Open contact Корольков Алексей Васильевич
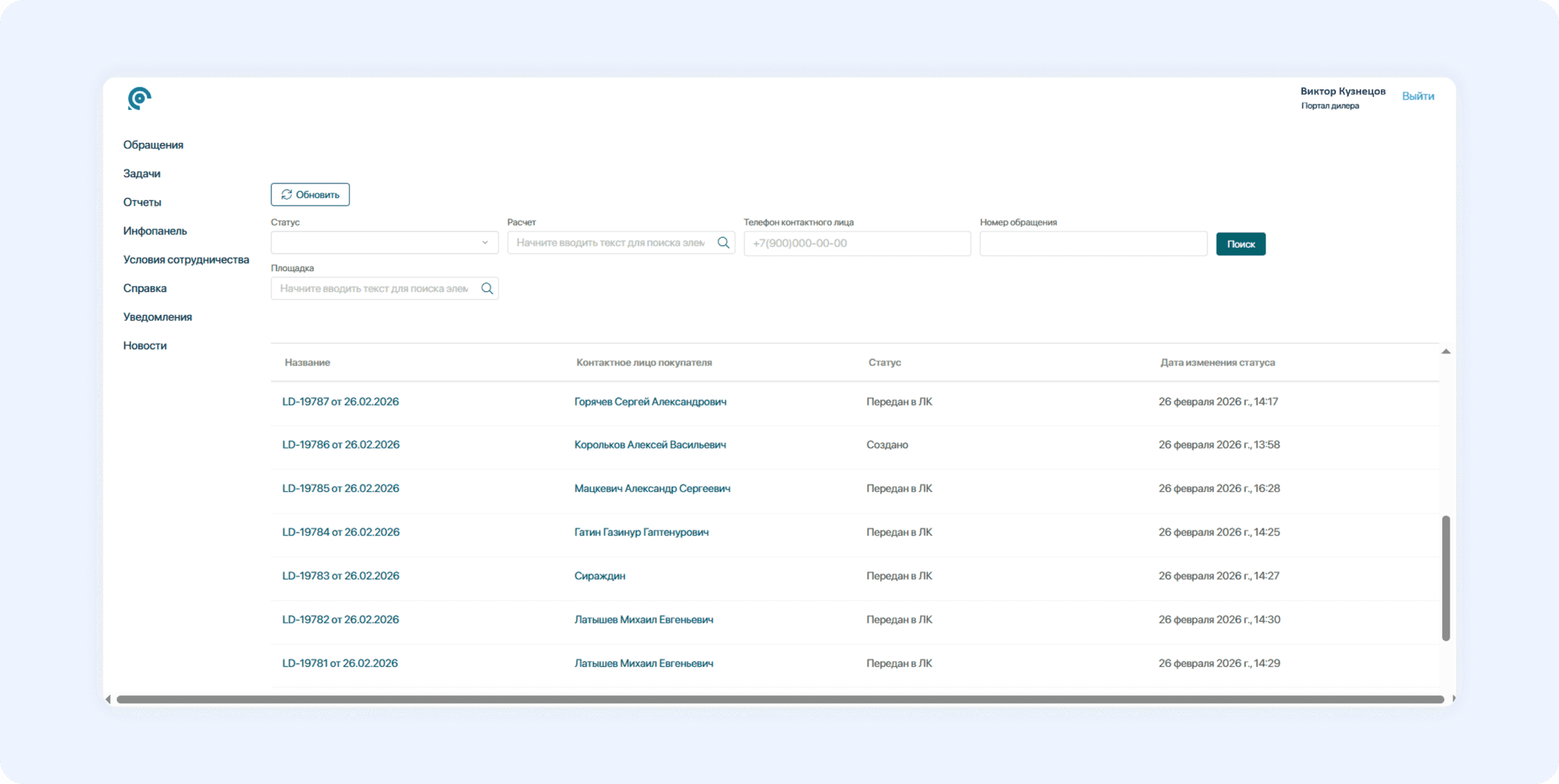Viewport: 1559px width, 784px height. point(650,445)
